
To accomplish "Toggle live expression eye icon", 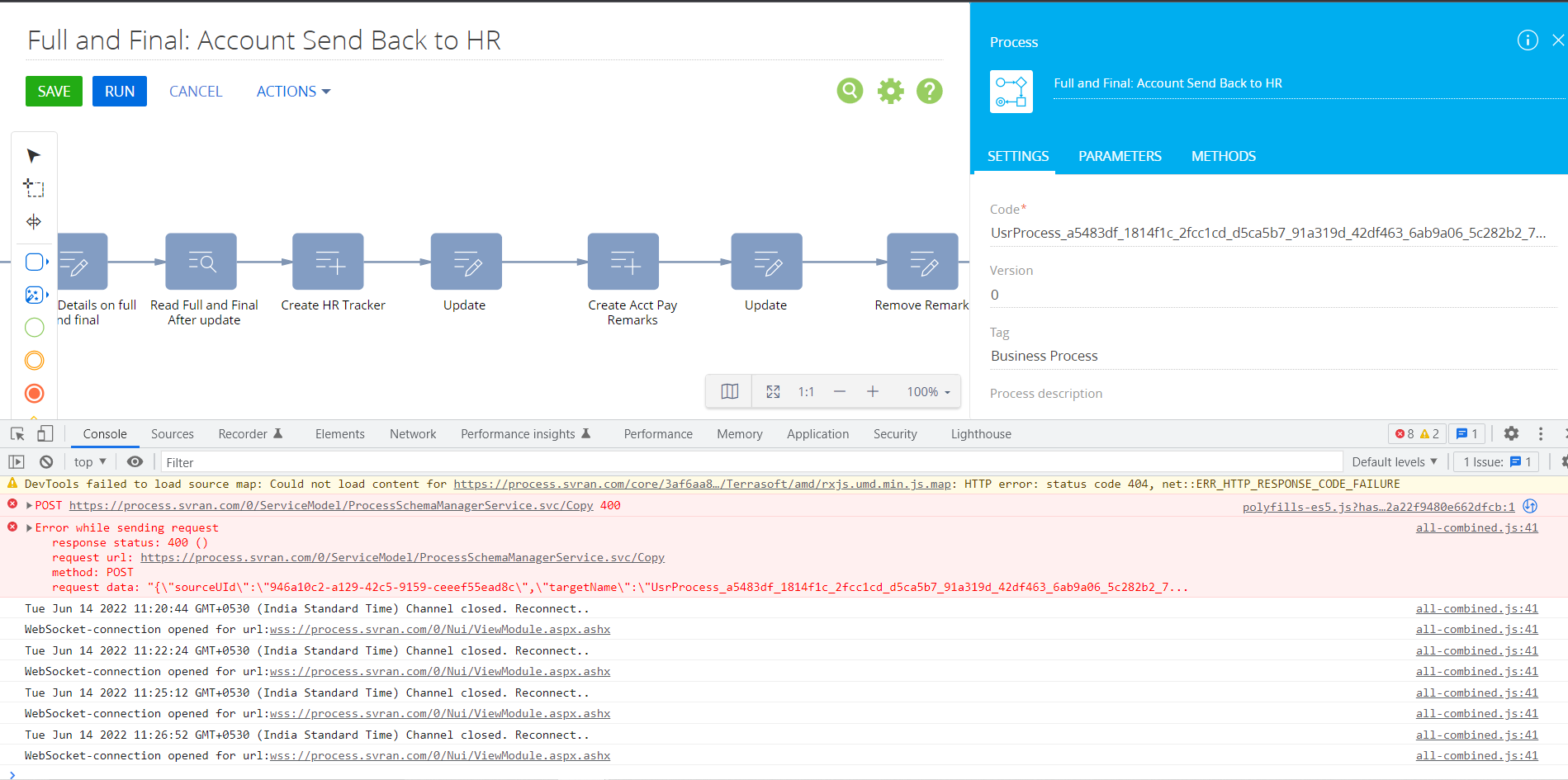I will [135, 462].
